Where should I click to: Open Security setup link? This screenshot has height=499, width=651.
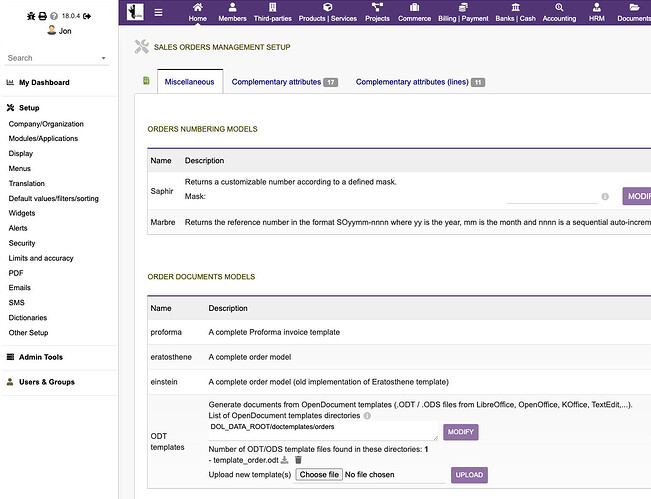[22, 243]
